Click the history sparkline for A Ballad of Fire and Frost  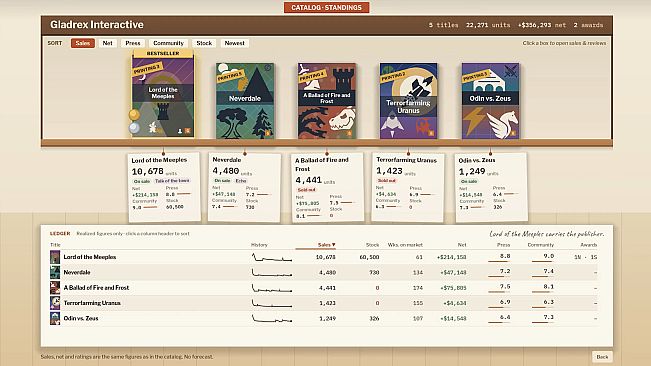point(272,288)
